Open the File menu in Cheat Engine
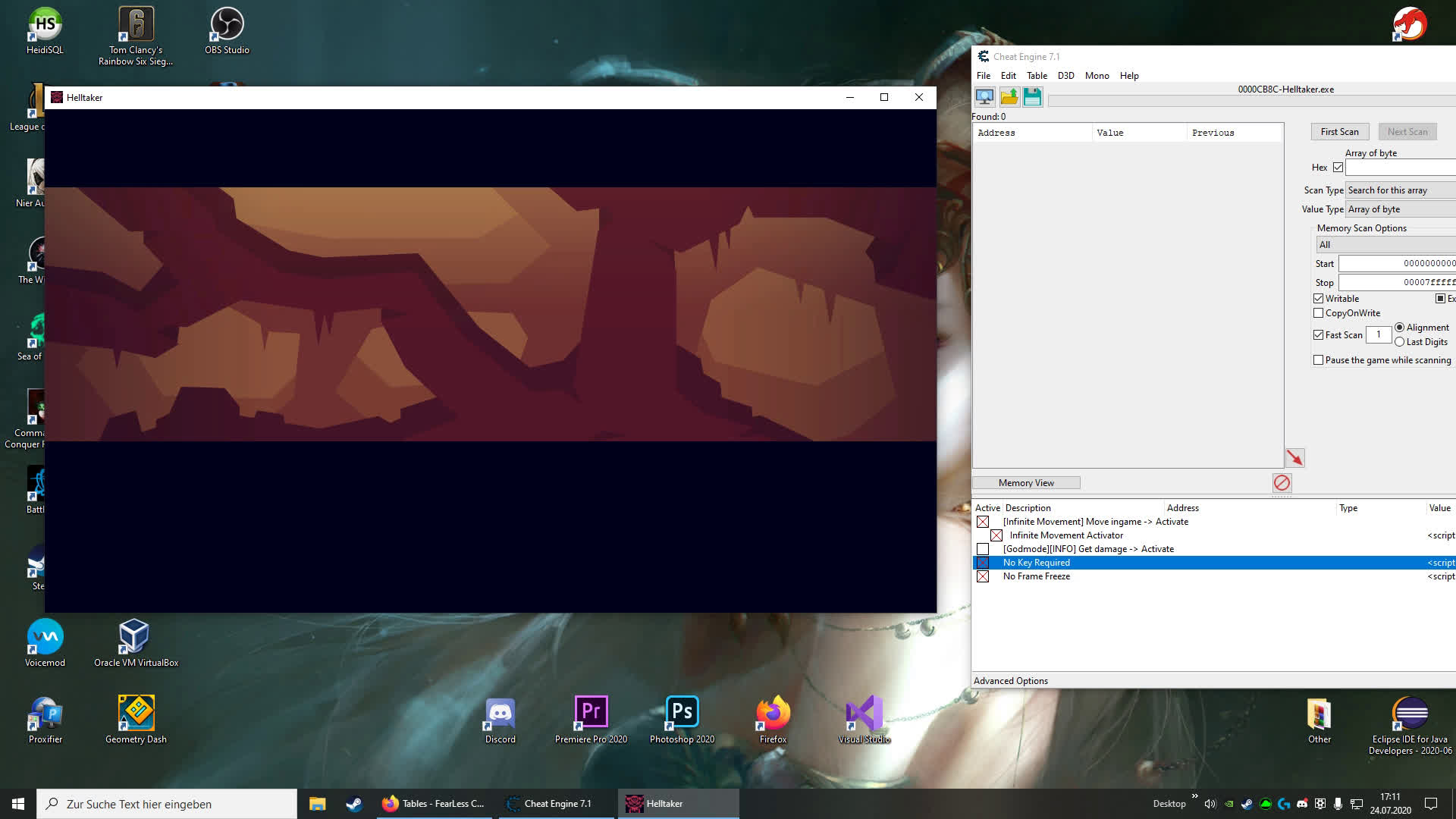 (x=984, y=76)
